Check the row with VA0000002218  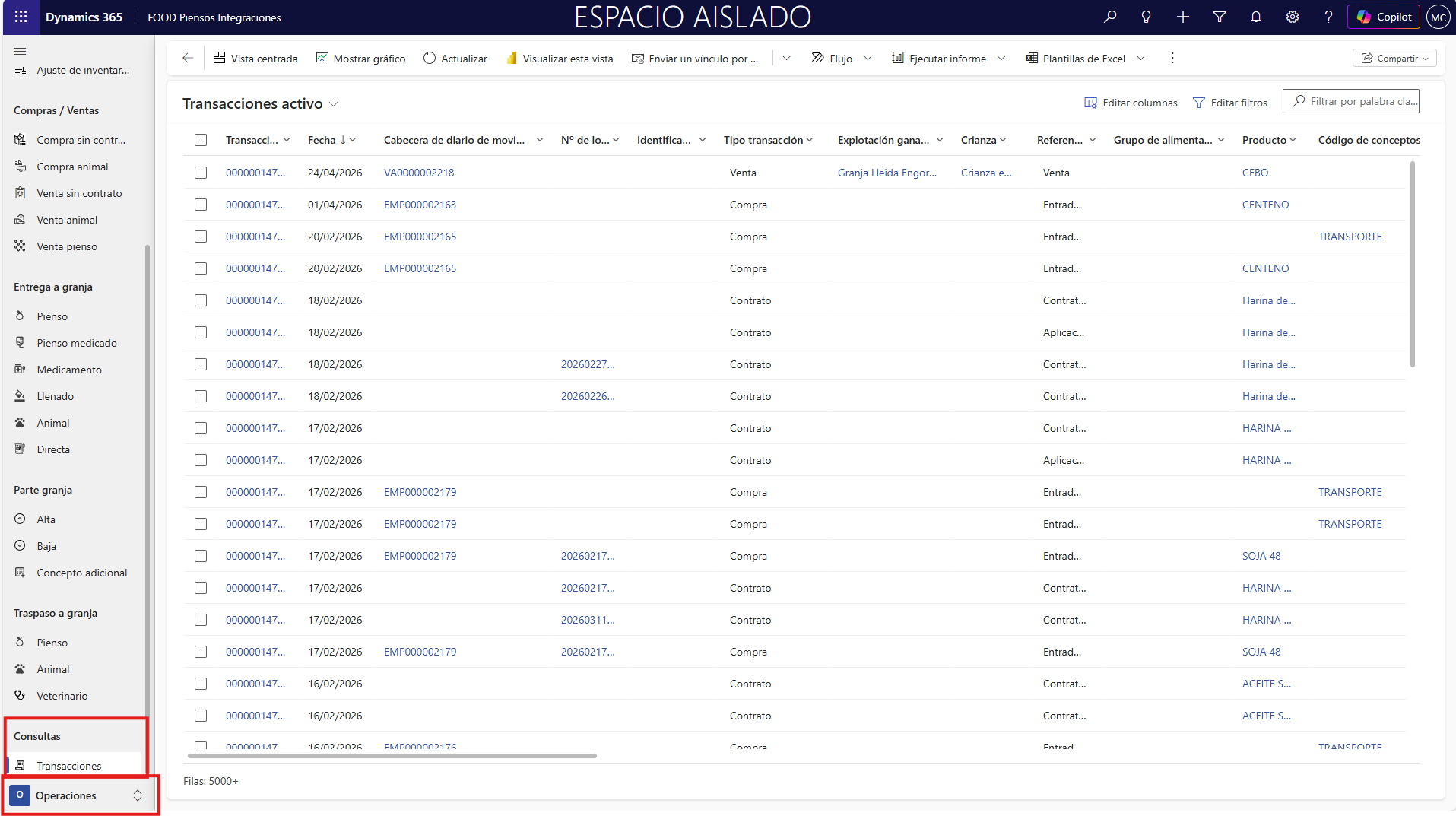[x=201, y=173]
